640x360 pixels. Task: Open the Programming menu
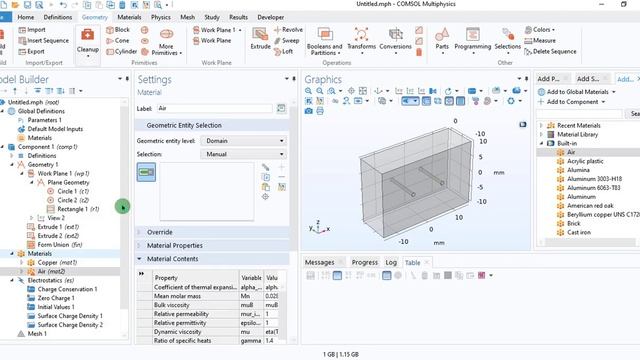click(x=473, y=41)
